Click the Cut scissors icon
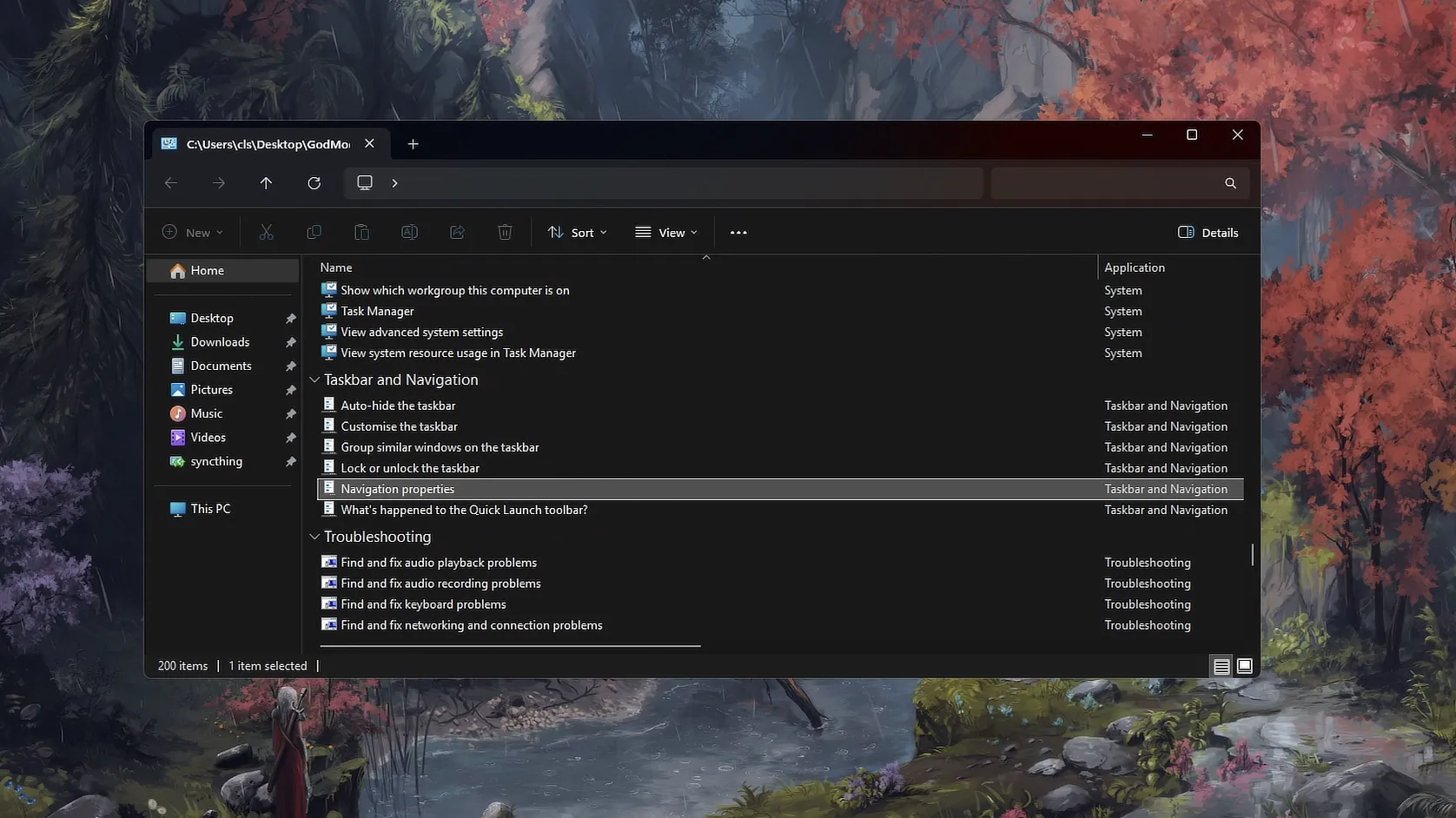This screenshot has width=1456, height=818. [266, 233]
